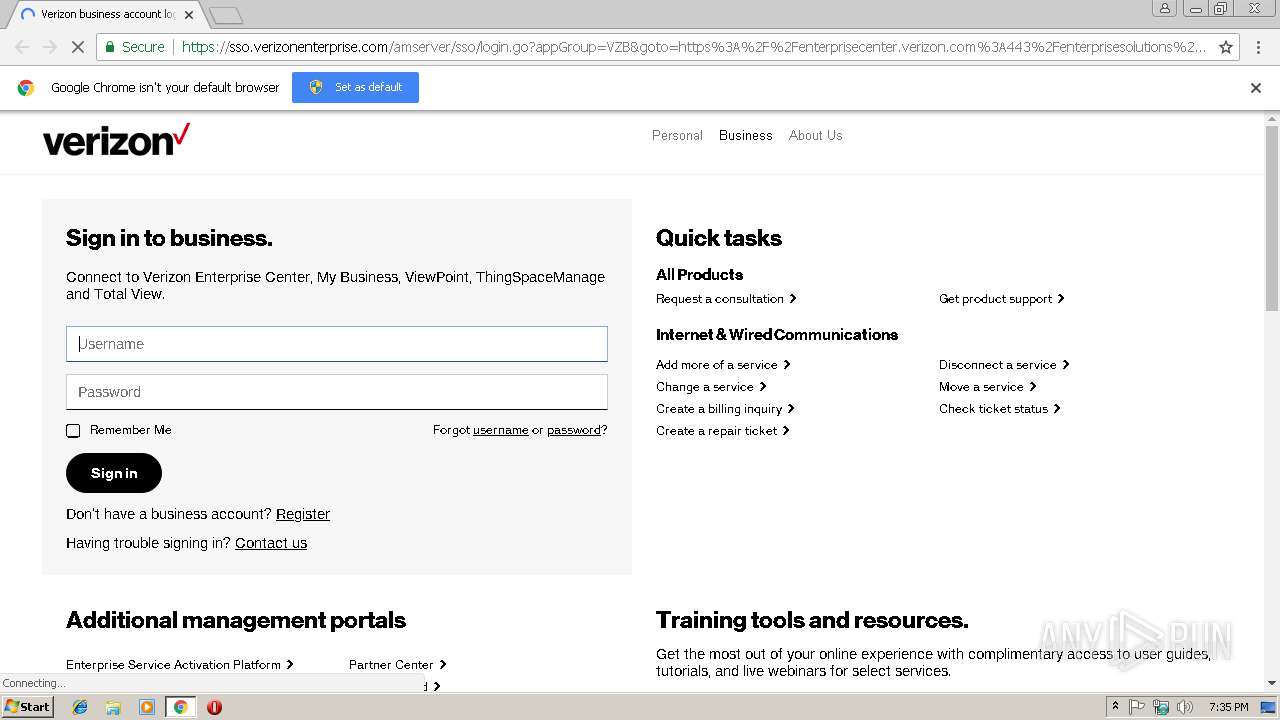Stop loading the page
The width and height of the screenshot is (1280, 720).
coord(78,47)
